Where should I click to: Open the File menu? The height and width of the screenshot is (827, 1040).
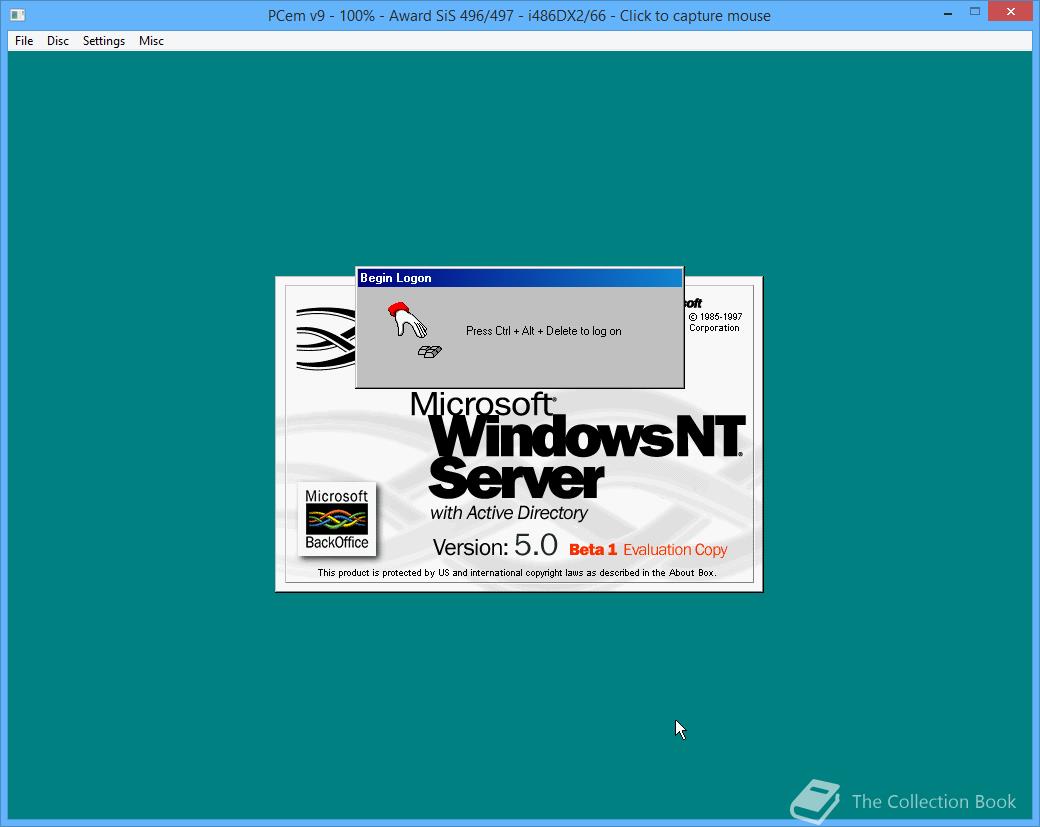point(24,40)
